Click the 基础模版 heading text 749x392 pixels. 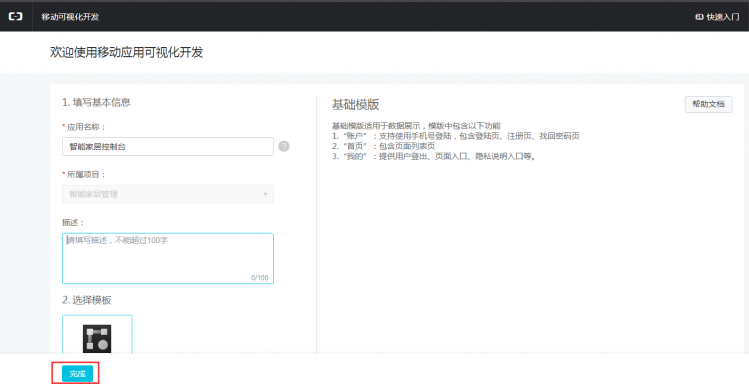[355, 105]
